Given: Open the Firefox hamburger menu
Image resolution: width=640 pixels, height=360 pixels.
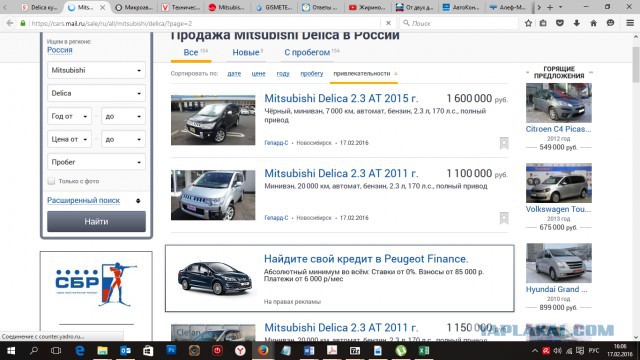Looking at the screenshot, I should click(630, 23).
